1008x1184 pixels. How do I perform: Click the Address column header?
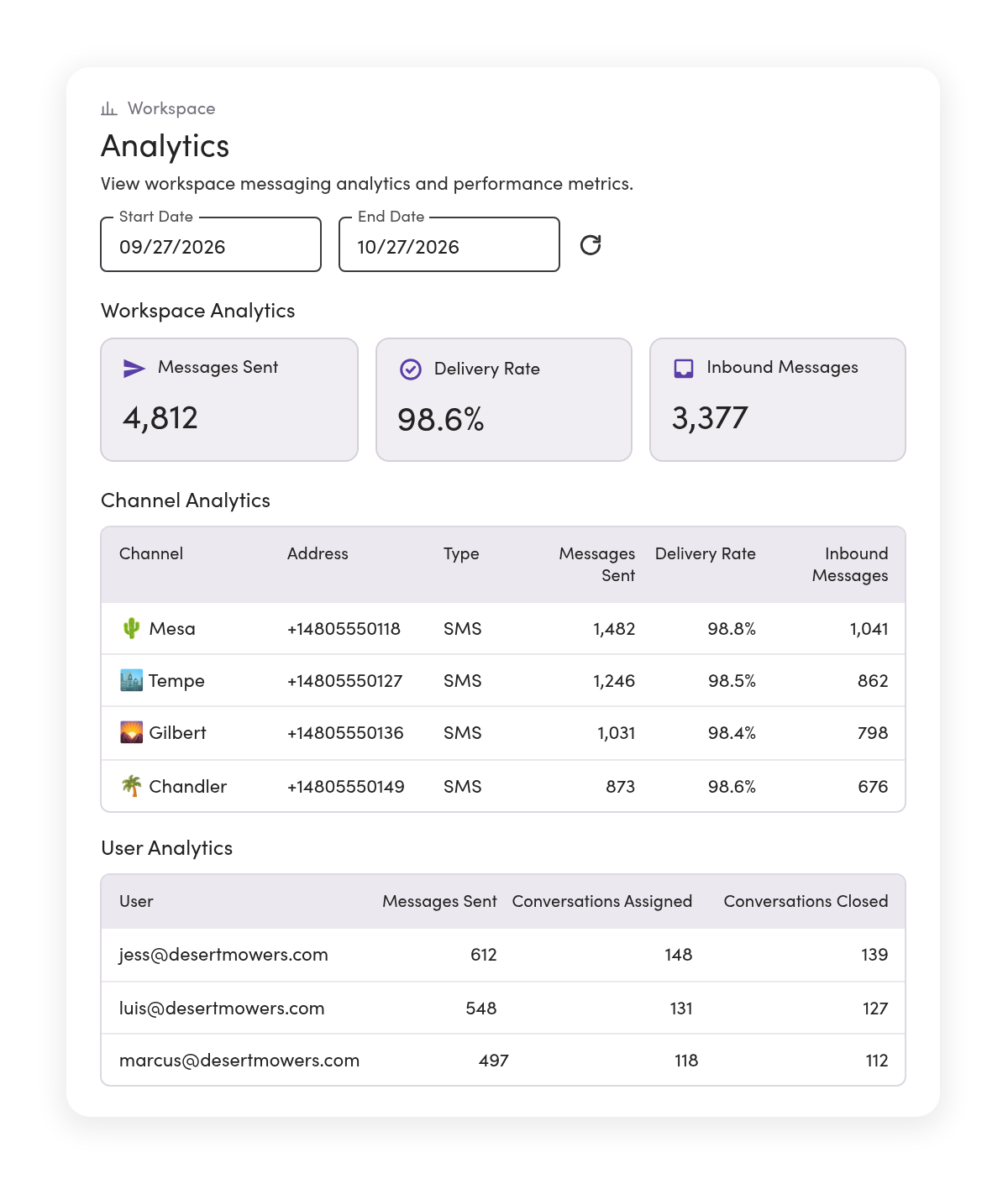click(318, 553)
